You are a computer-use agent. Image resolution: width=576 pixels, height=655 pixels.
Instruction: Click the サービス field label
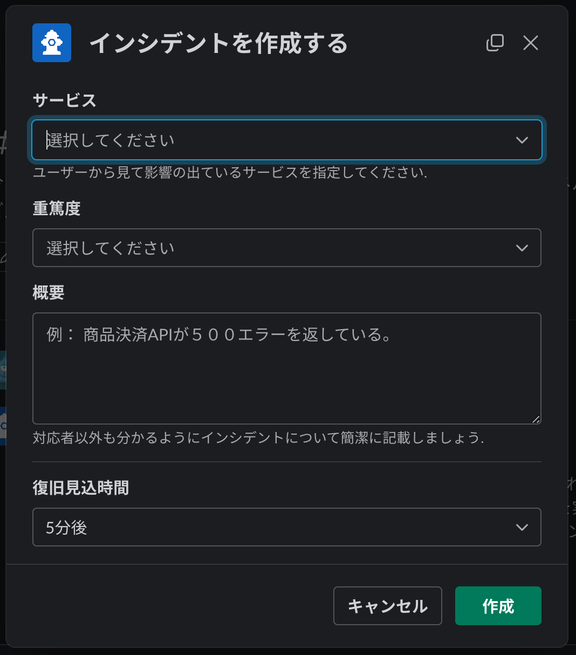64,100
